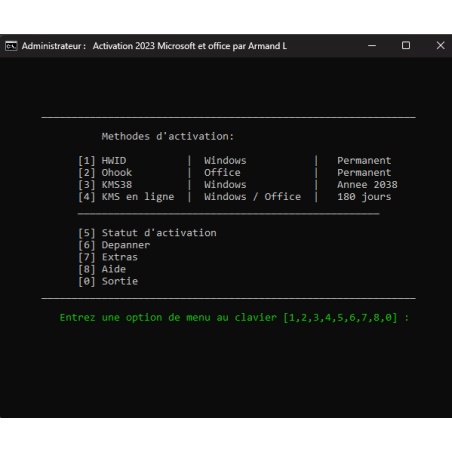Click the green 'Entrez une option de menu' prompt

coord(234,317)
